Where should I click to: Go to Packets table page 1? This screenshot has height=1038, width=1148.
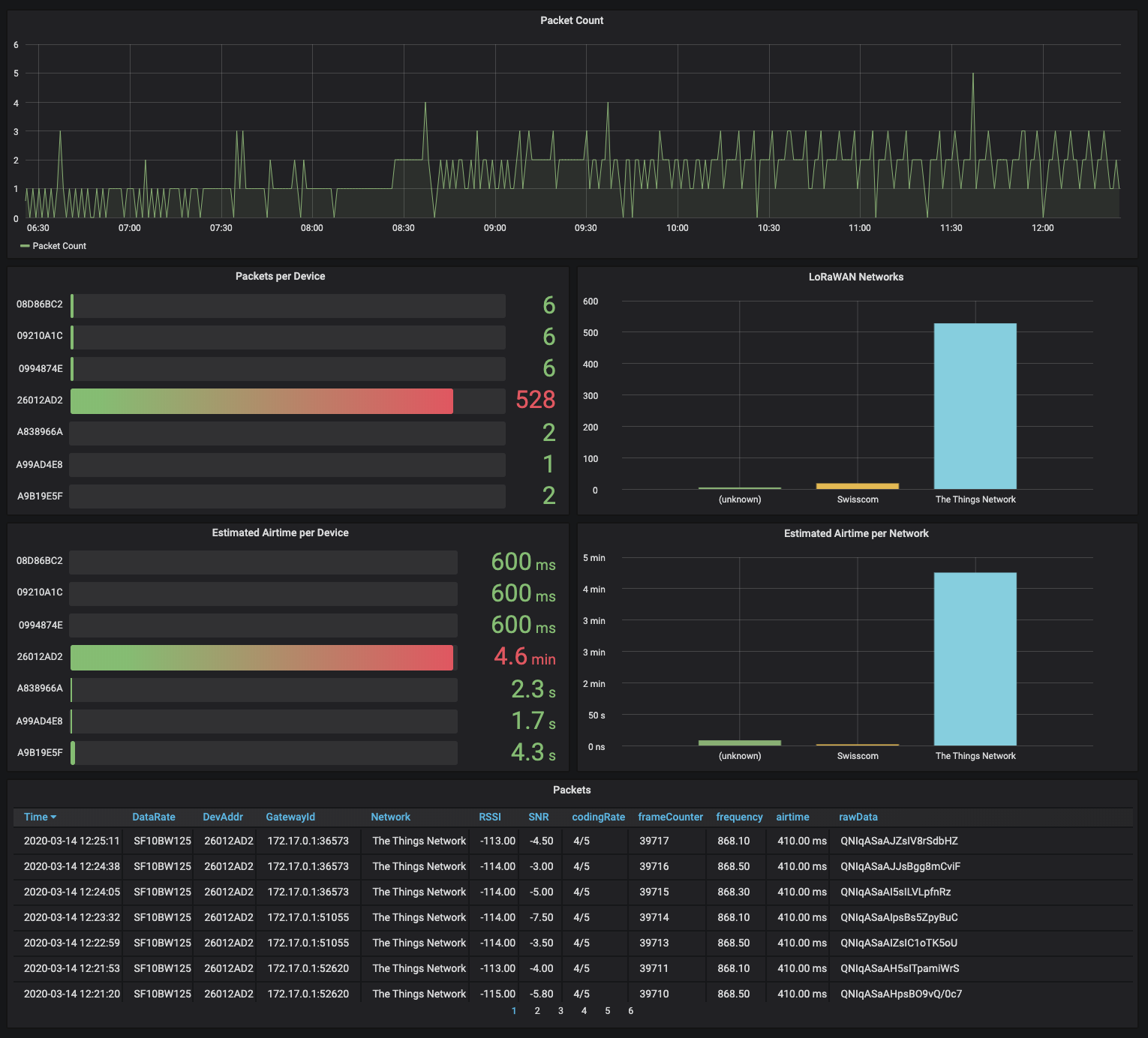(514, 1011)
